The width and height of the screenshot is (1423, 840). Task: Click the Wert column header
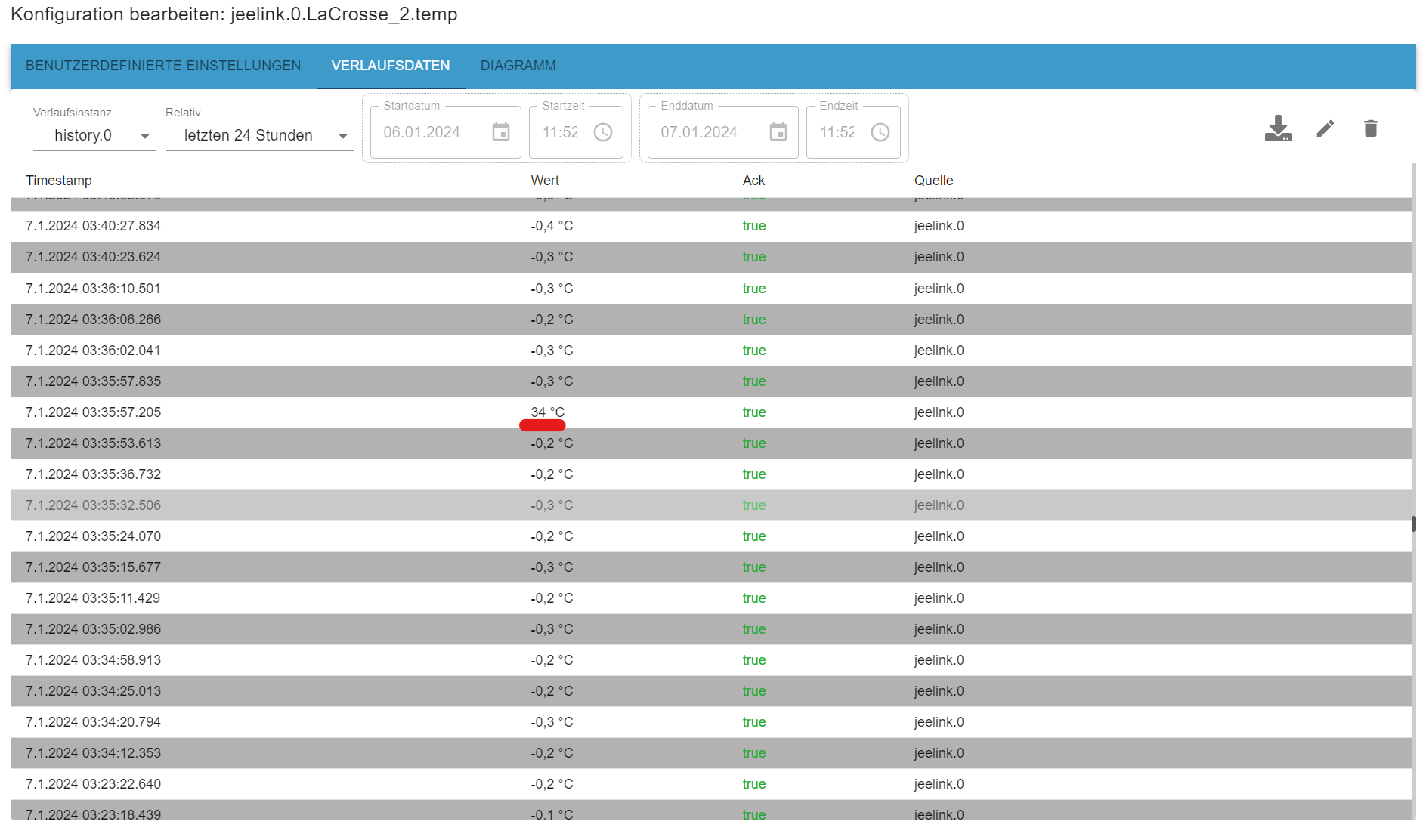545,181
